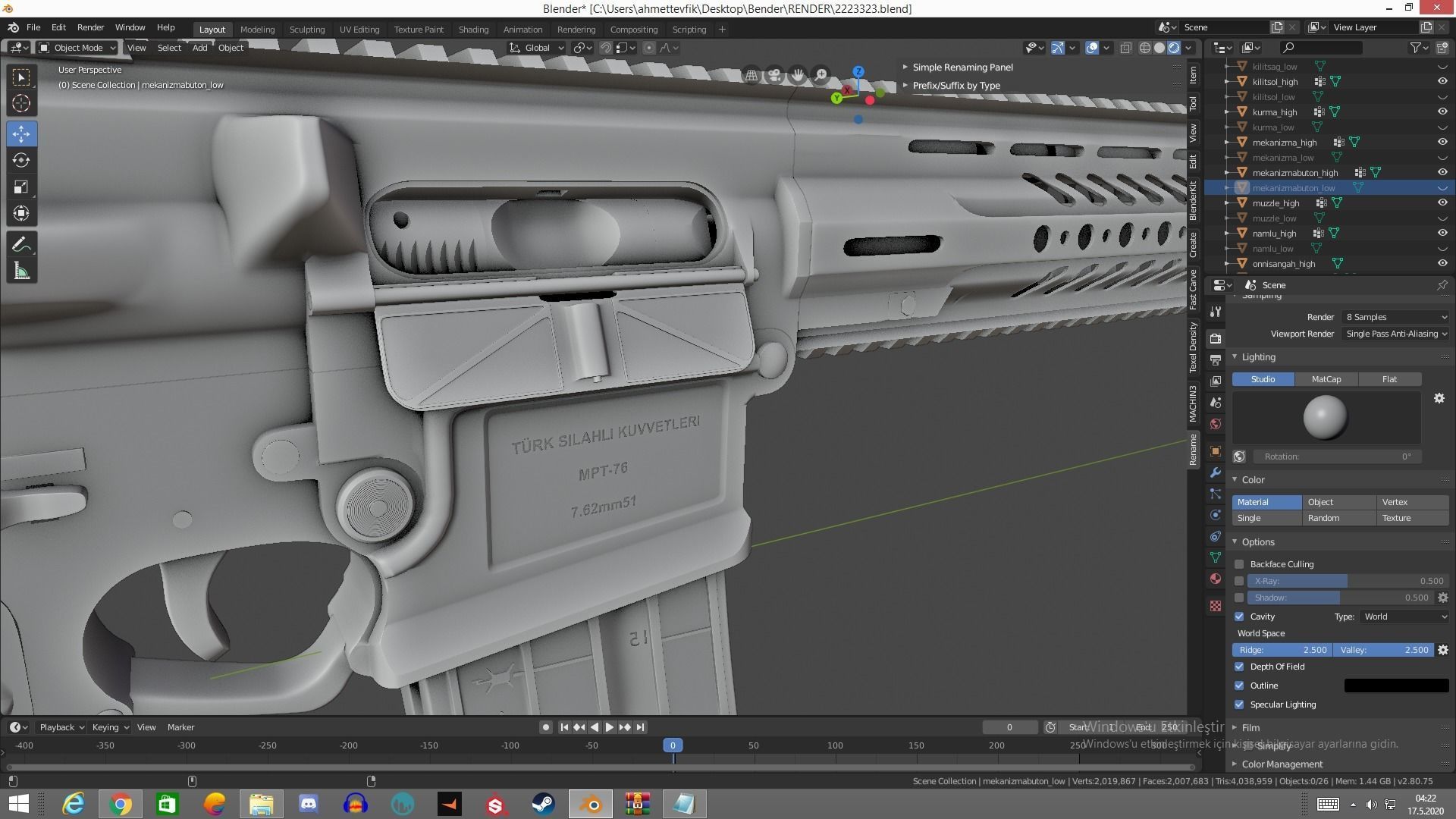Open Blender from the Windows taskbar
The image size is (1456, 819).
coord(590,804)
